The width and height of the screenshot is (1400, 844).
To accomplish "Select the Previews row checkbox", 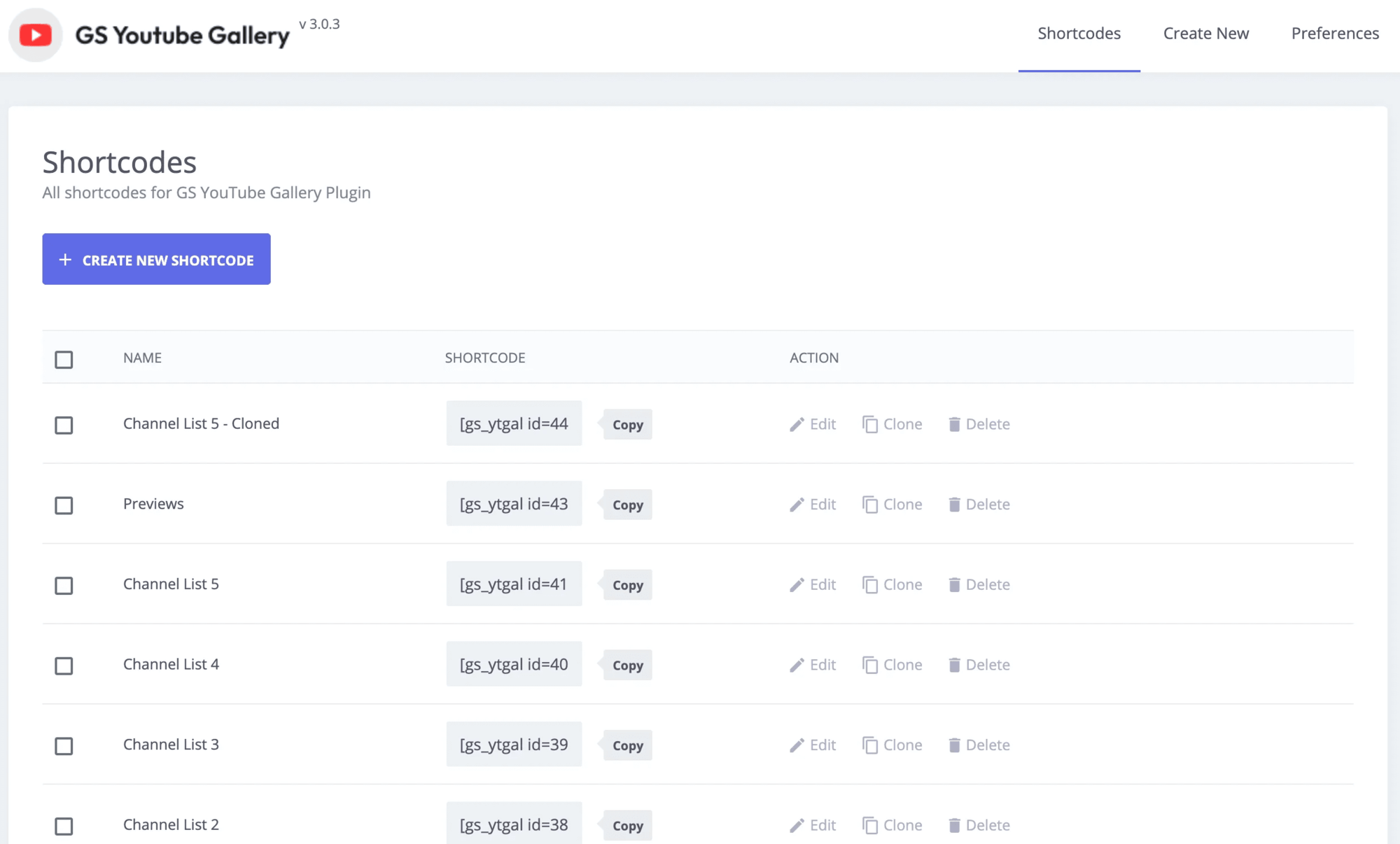I will coord(64,505).
